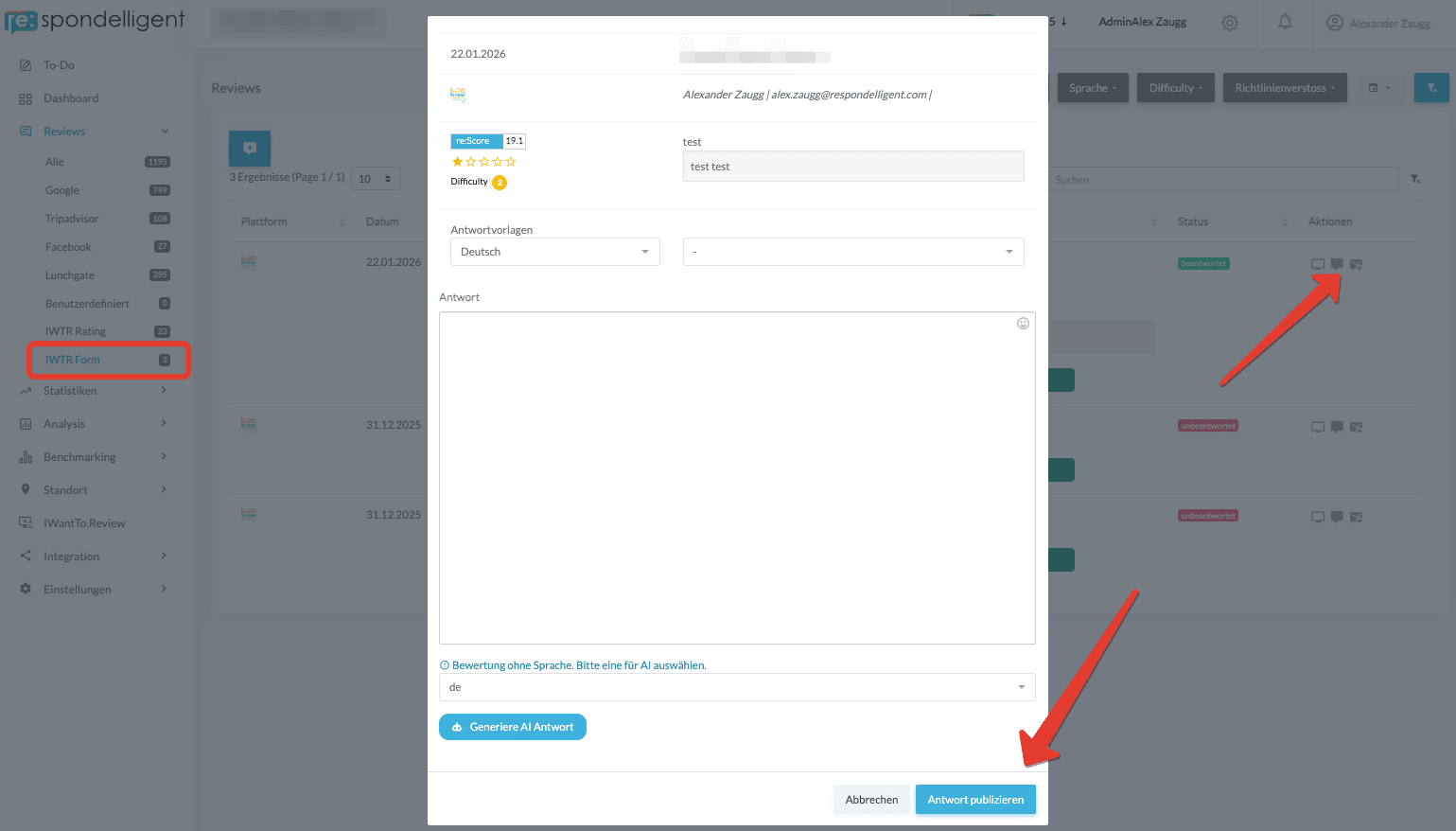Viewport: 1456px width, 831px height.
Task: Expand the Difficulty filter dropdown
Action: click(x=1175, y=88)
